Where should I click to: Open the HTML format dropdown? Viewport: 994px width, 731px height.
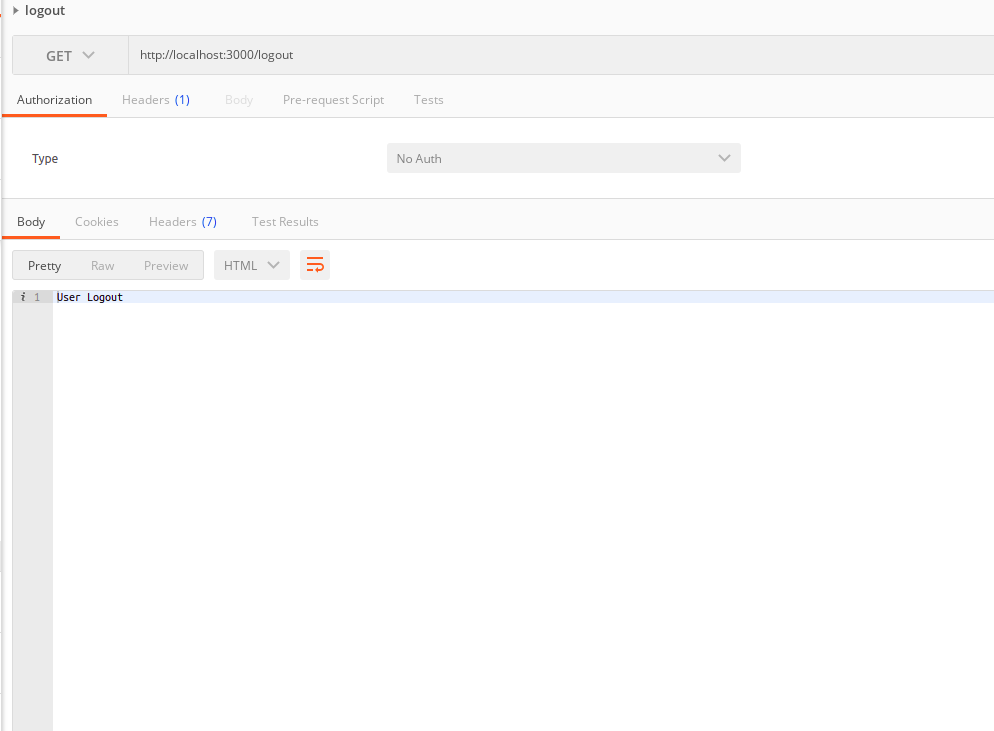point(252,266)
